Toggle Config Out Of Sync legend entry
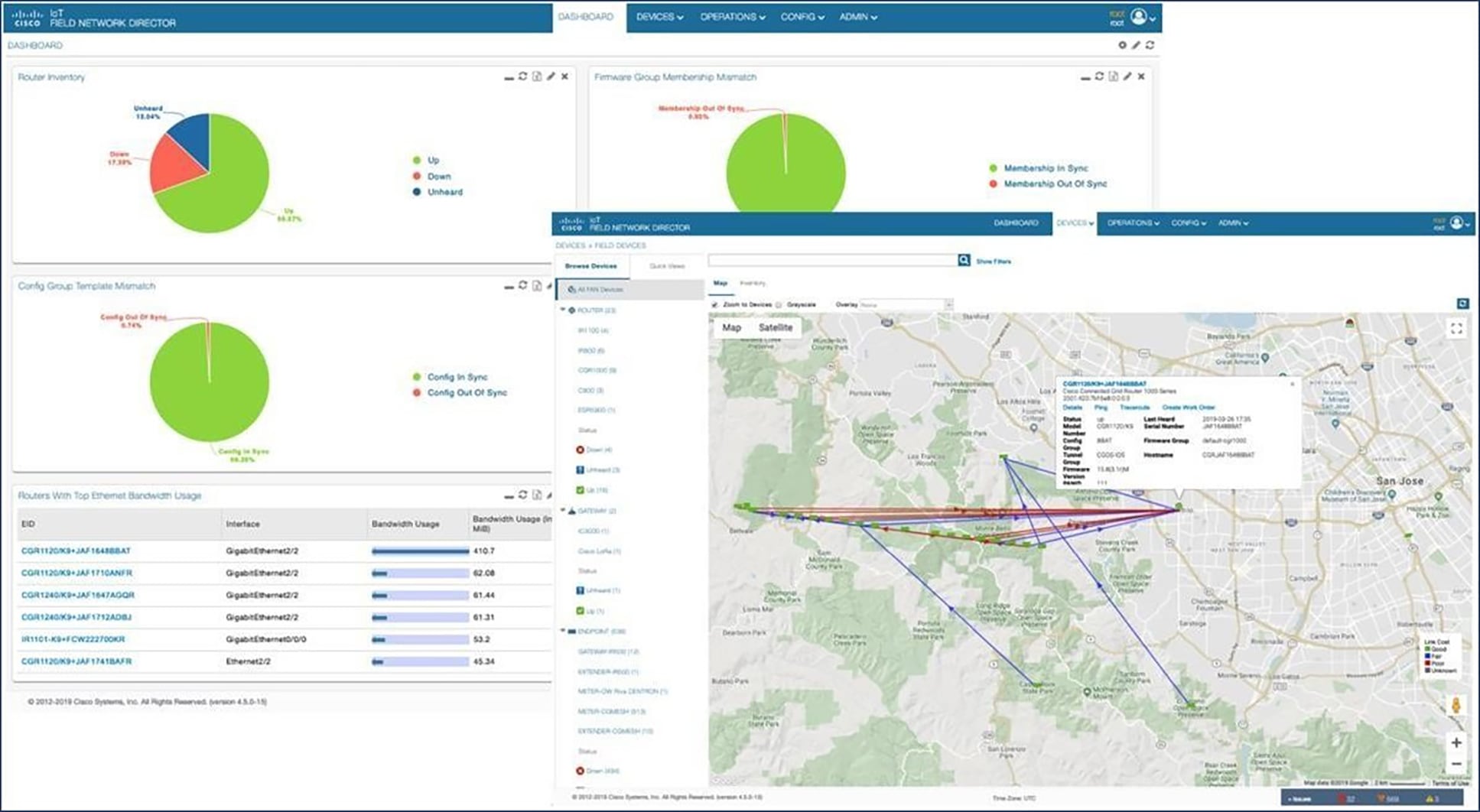Screen dimensions: 1480x812 pos(460,392)
